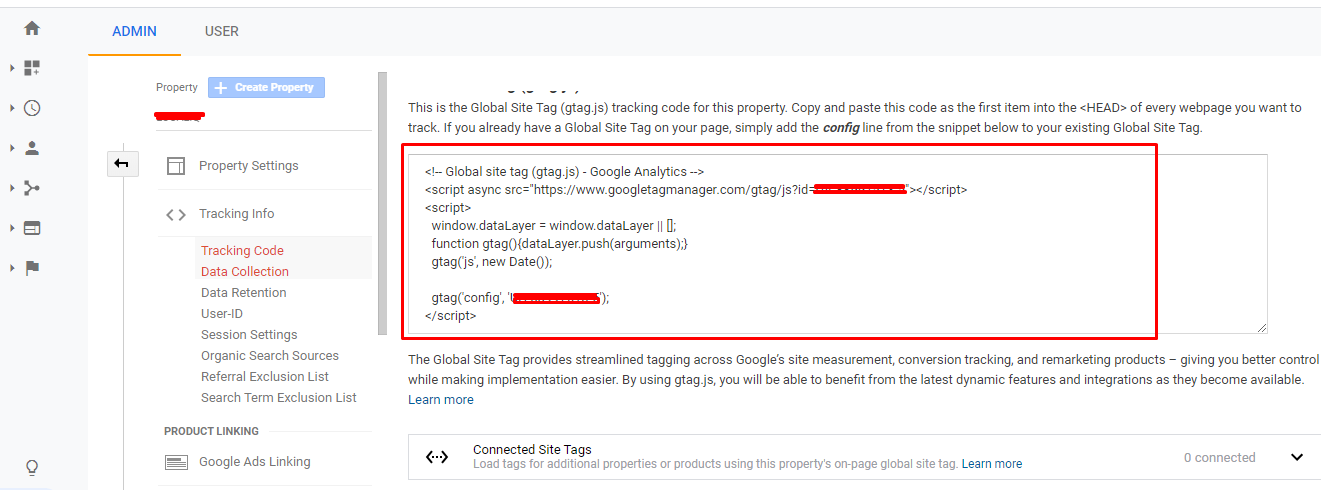Screen dimensions: 1321x490
Task: Open the Acquisition branching arrows icon
Action: [x=32, y=188]
